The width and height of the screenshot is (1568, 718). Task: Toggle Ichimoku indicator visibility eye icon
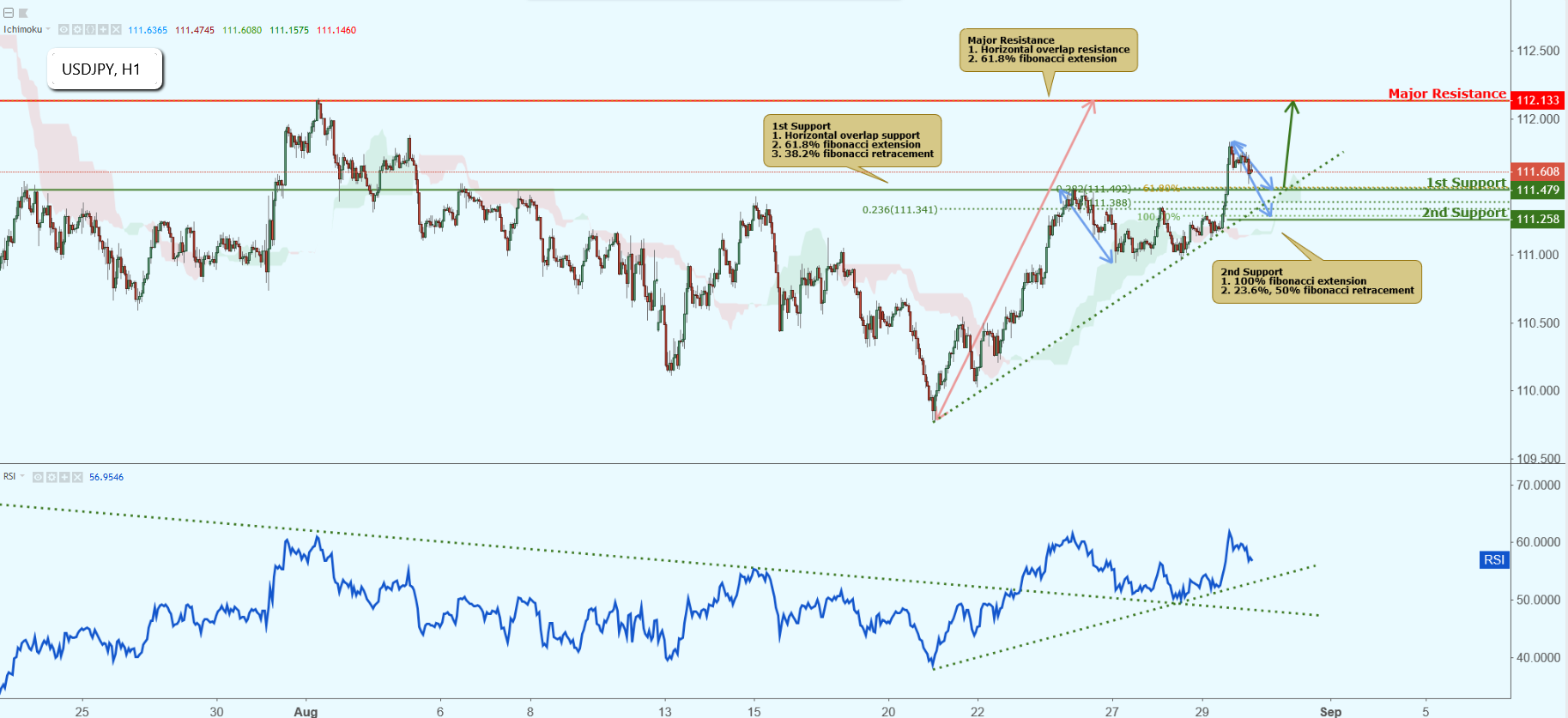tap(64, 29)
